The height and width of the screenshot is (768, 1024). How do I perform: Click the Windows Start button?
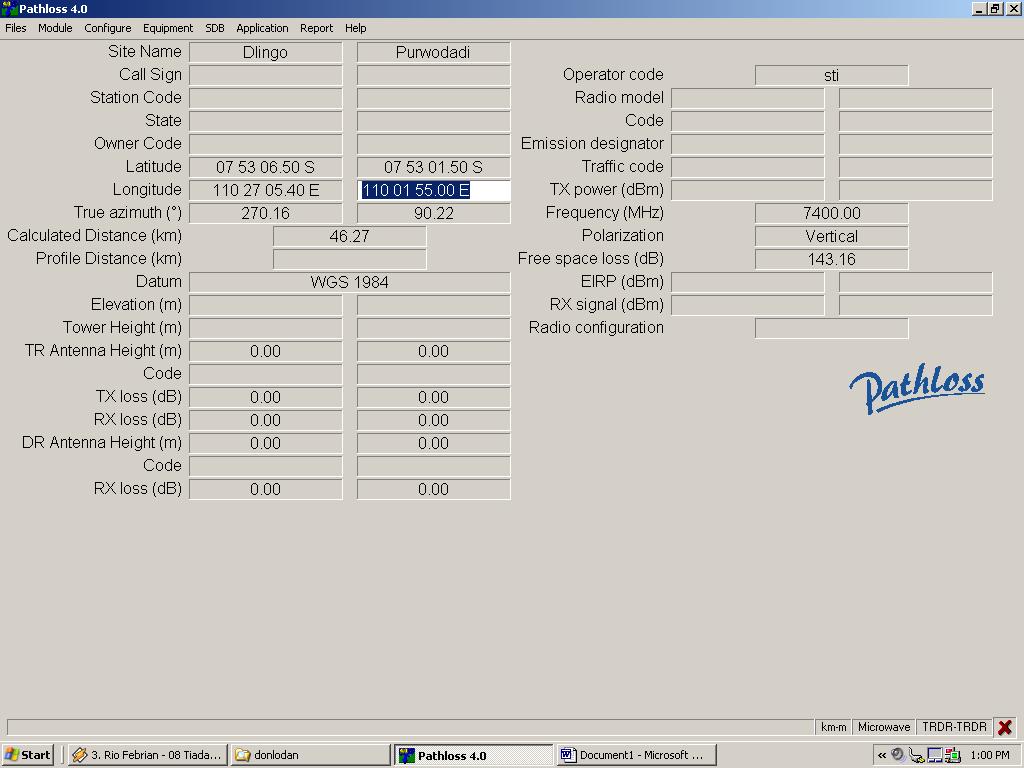pos(28,755)
